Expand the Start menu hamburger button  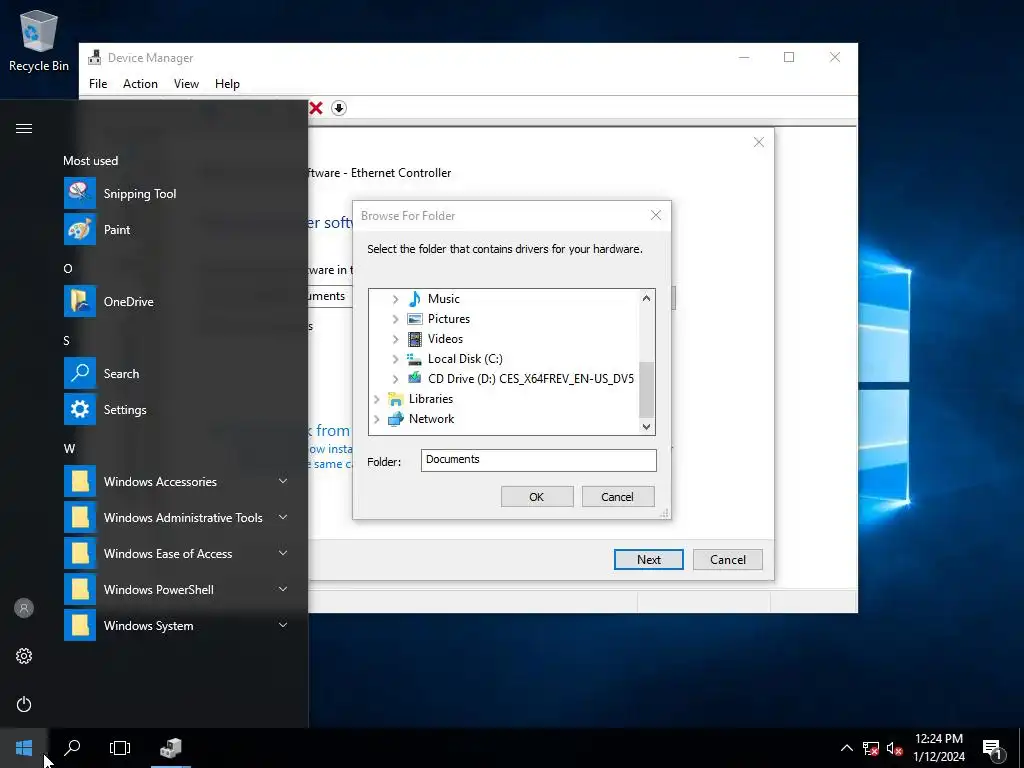coord(24,129)
